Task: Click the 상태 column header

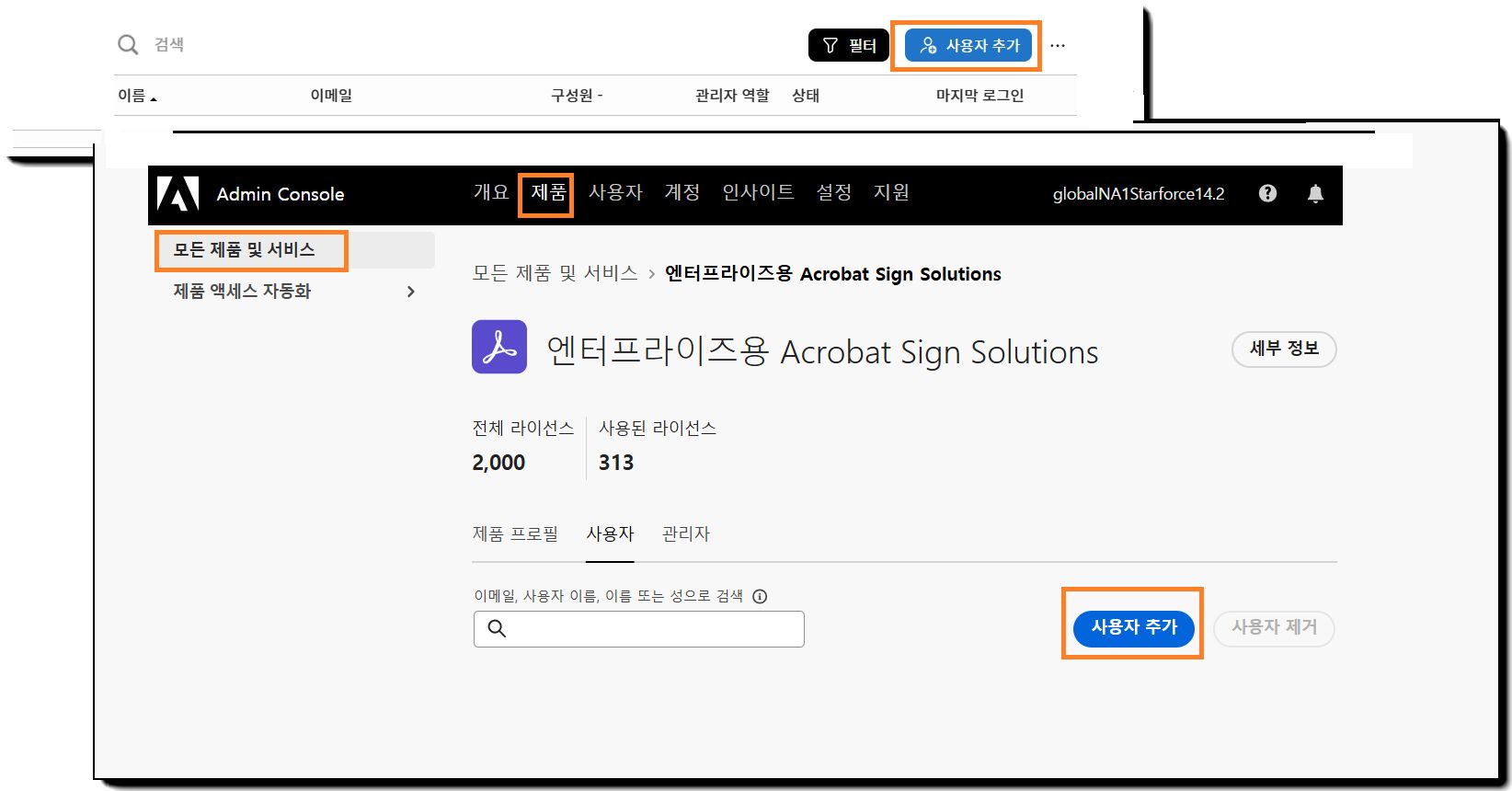Action: [x=806, y=96]
